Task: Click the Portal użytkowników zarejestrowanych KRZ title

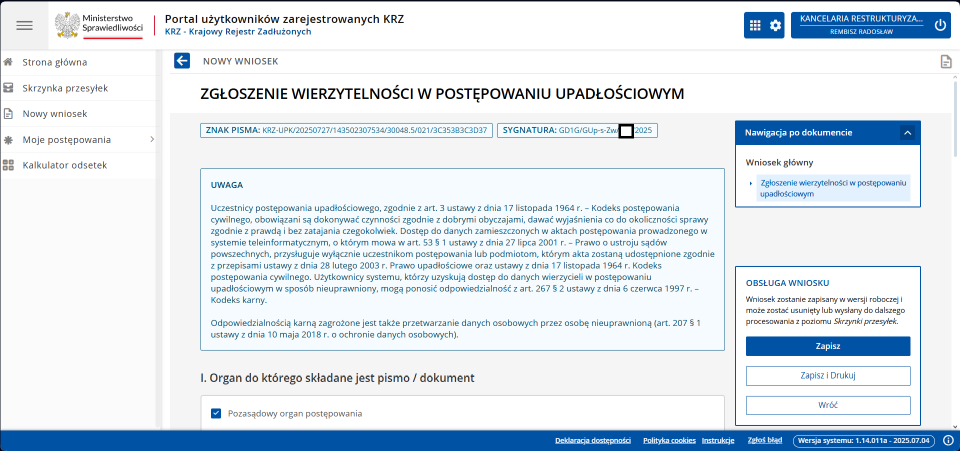Action: (x=285, y=19)
